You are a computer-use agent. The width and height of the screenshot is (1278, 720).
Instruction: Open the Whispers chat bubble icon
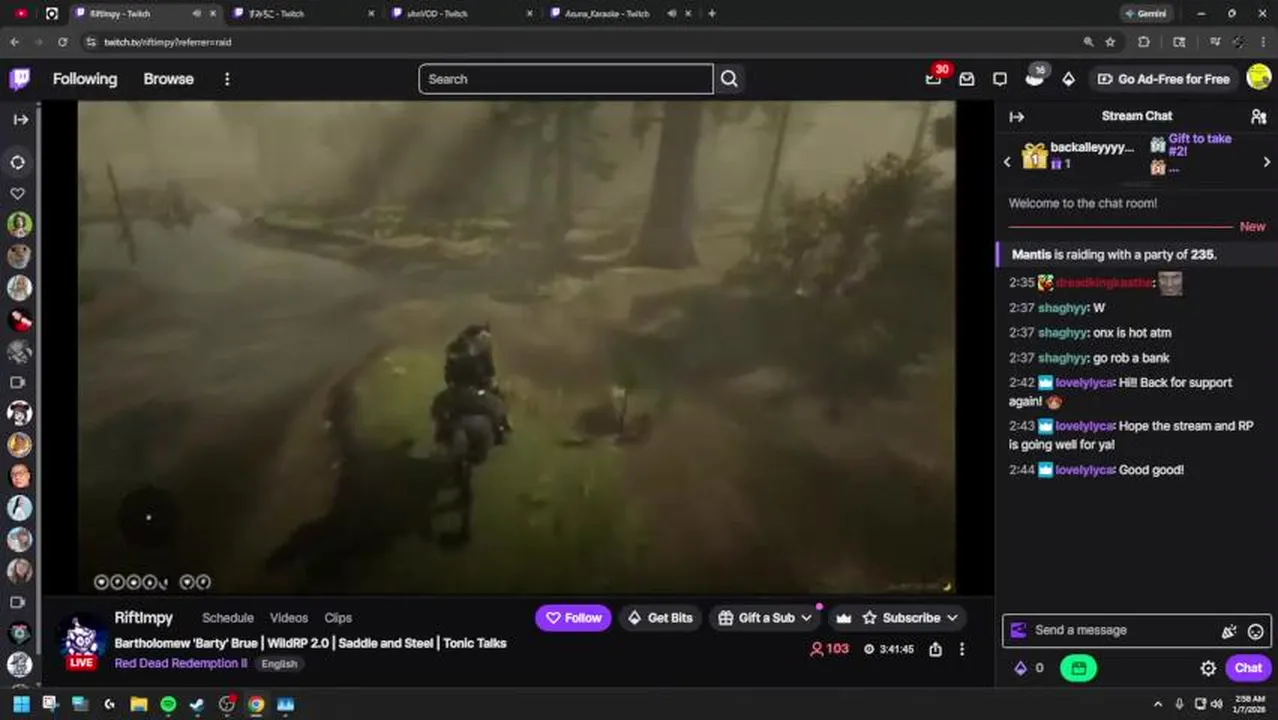[x=1000, y=79]
